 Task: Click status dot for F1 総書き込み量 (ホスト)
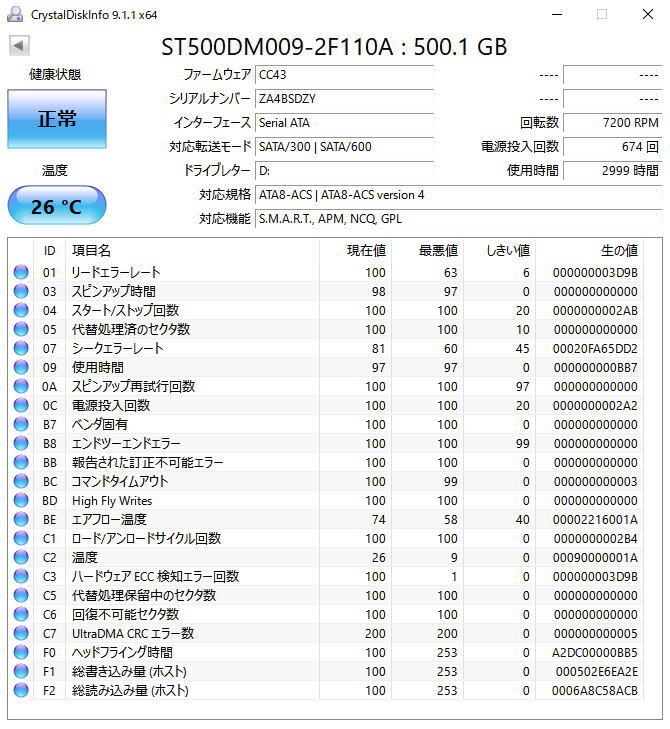click(x=21, y=671)
